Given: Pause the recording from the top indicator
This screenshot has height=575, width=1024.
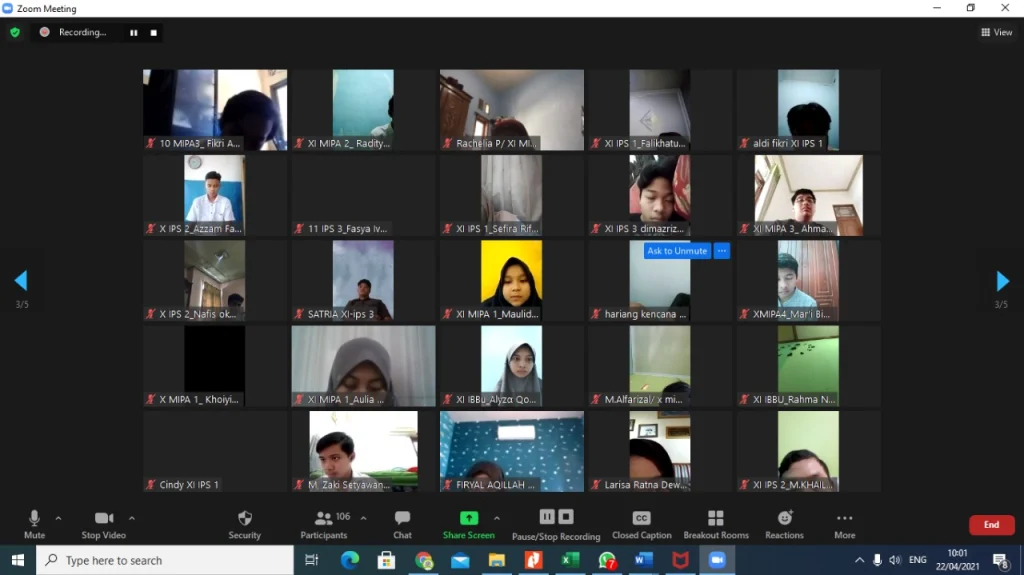Looking at the screenshot, I should pyautogui.click(x=133, y=32).
